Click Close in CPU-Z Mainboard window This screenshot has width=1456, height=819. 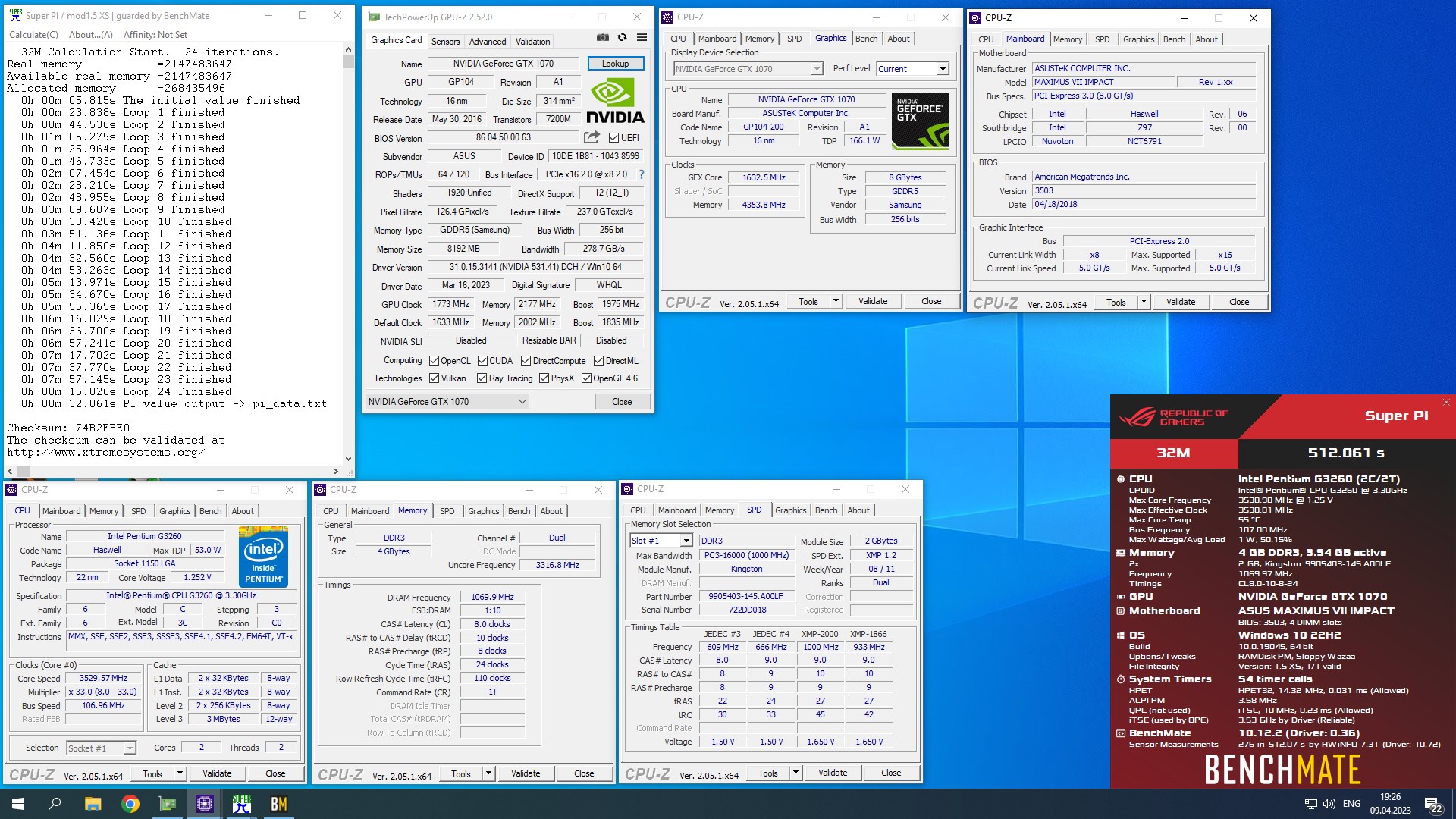[x=1239, y=302]
